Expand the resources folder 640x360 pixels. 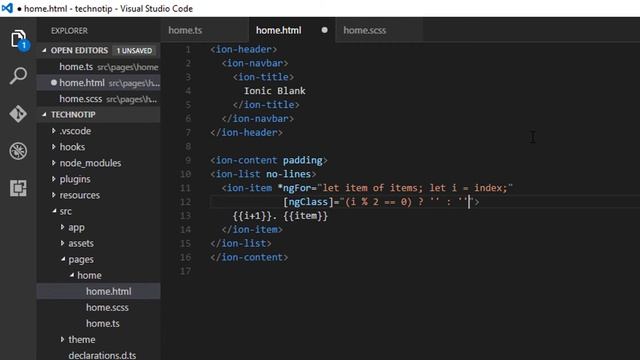click(53, 195)
